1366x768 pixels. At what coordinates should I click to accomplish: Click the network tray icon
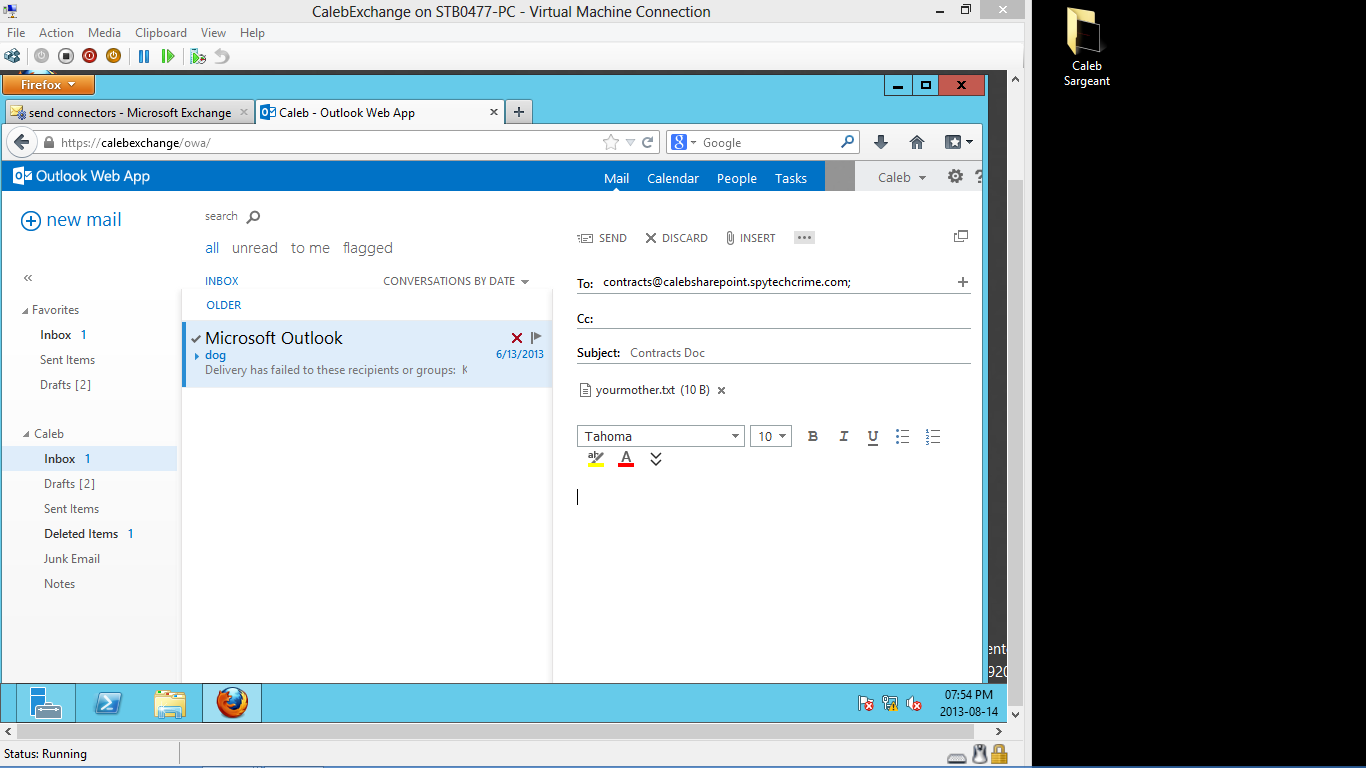890,704
